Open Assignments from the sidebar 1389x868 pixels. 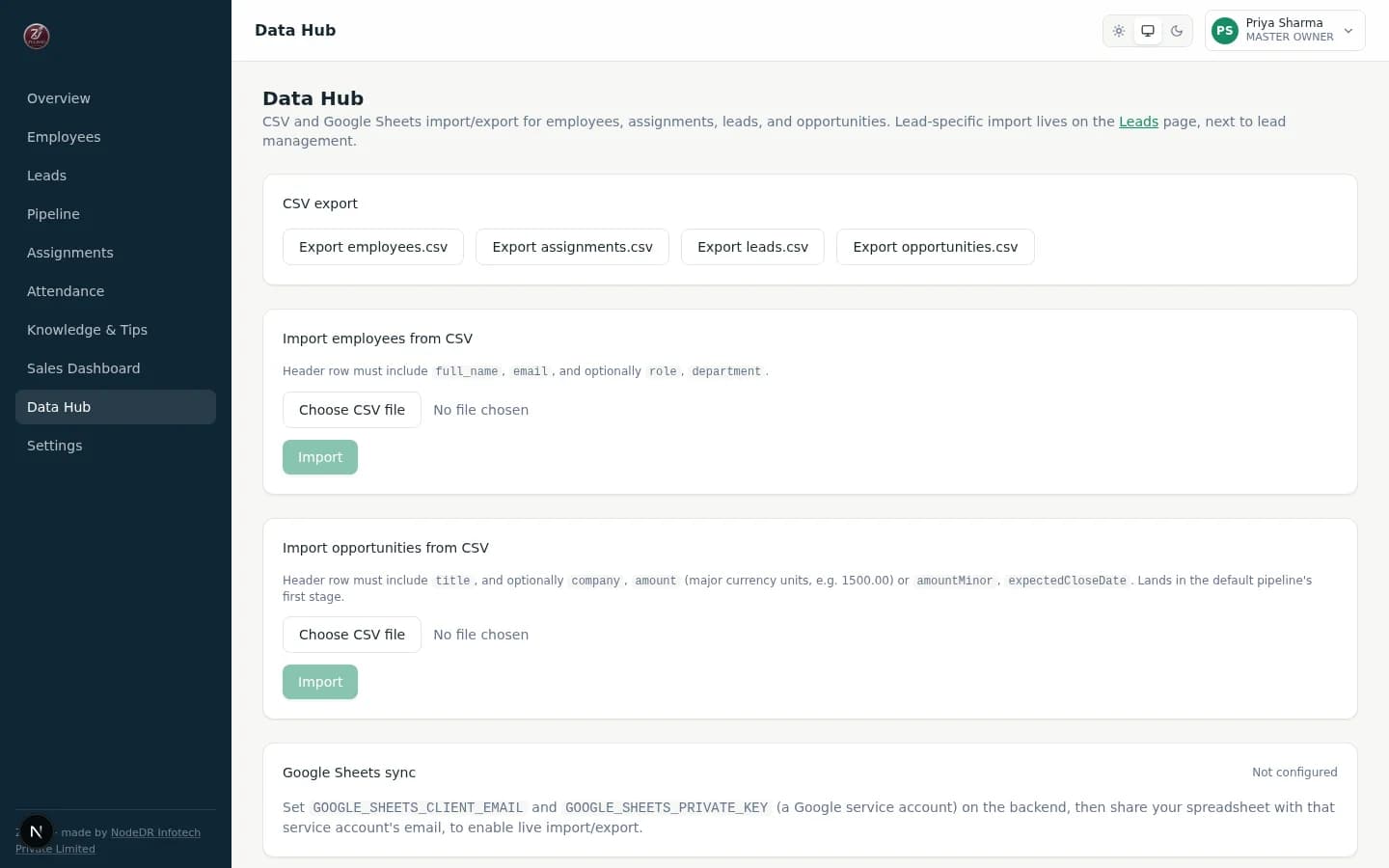(x=116, y=253)
